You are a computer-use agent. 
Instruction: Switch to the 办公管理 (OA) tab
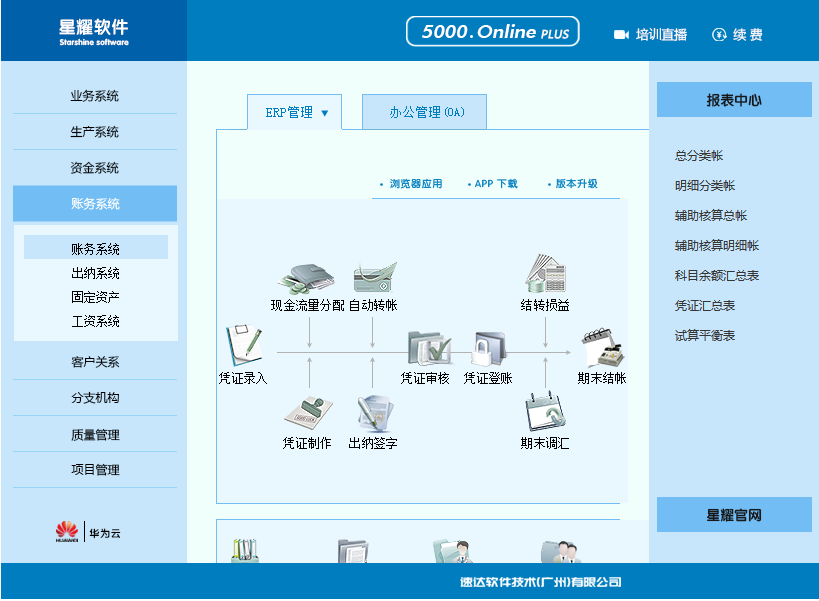click(x=424, y=112)
